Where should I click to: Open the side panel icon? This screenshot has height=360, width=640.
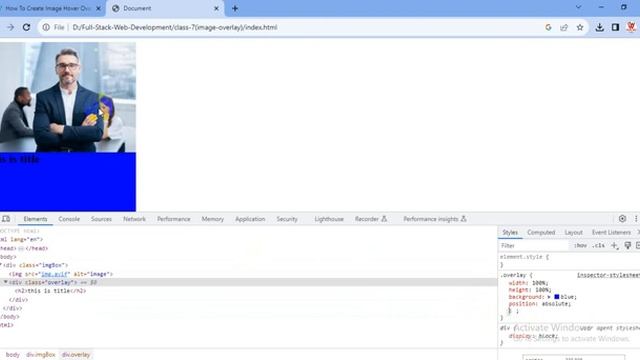pyautogui.click(x=616, y=27)
